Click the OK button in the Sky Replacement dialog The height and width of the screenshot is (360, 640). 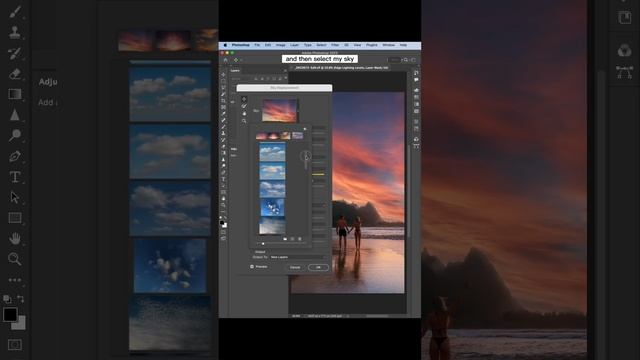(318, 267)
